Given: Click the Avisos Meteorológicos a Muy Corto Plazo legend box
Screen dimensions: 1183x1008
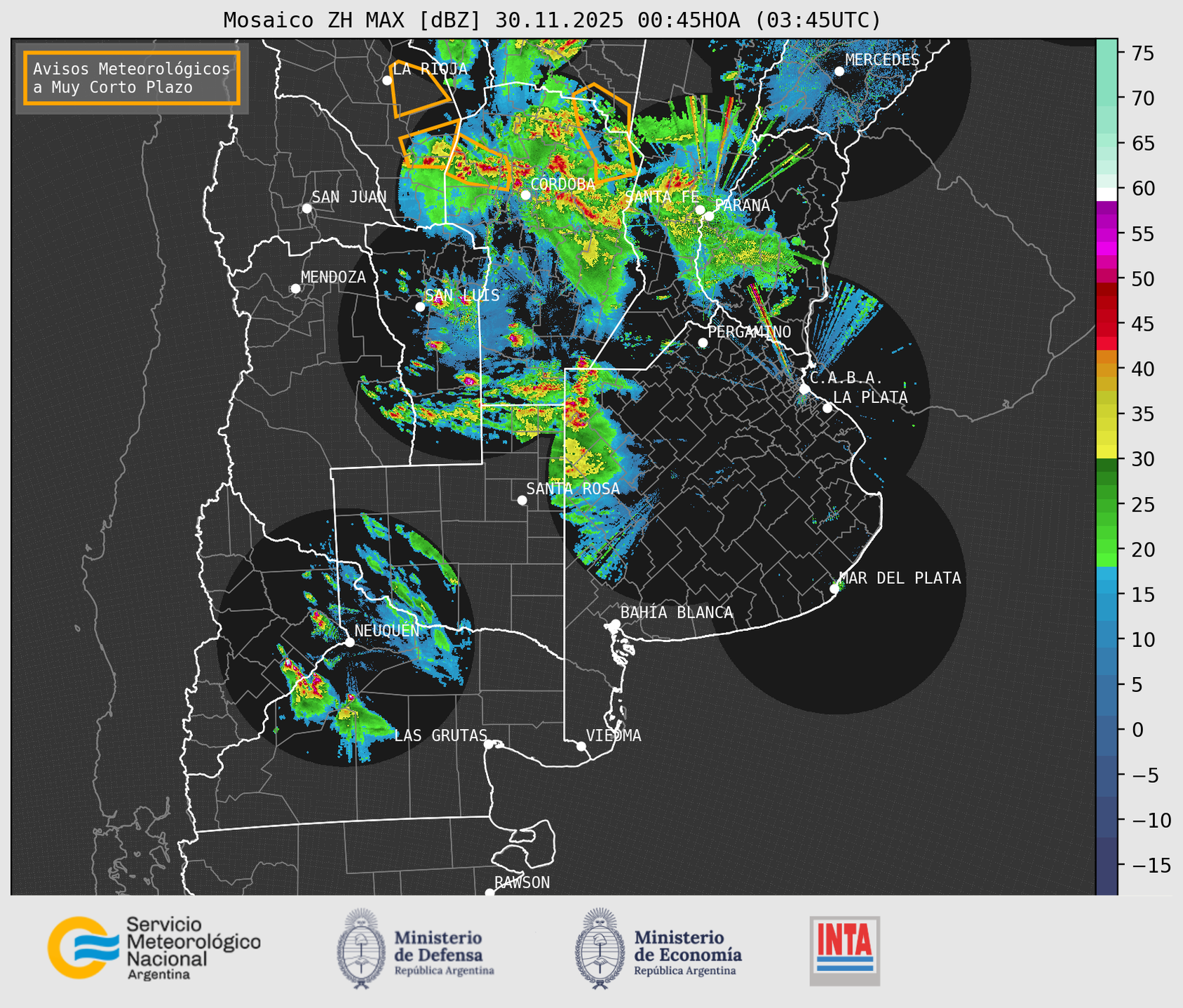Looking at the screenshot, I should (132, 78).
